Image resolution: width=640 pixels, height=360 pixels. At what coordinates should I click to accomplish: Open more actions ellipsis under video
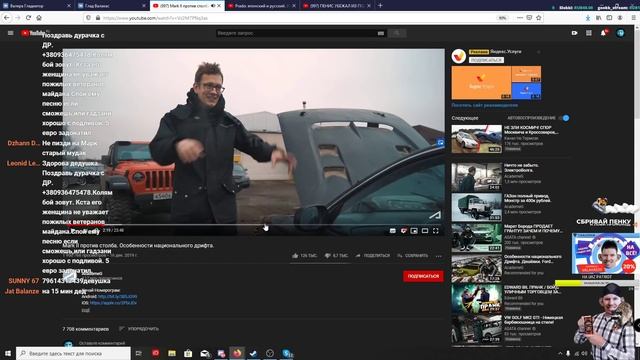pos(439,256)
